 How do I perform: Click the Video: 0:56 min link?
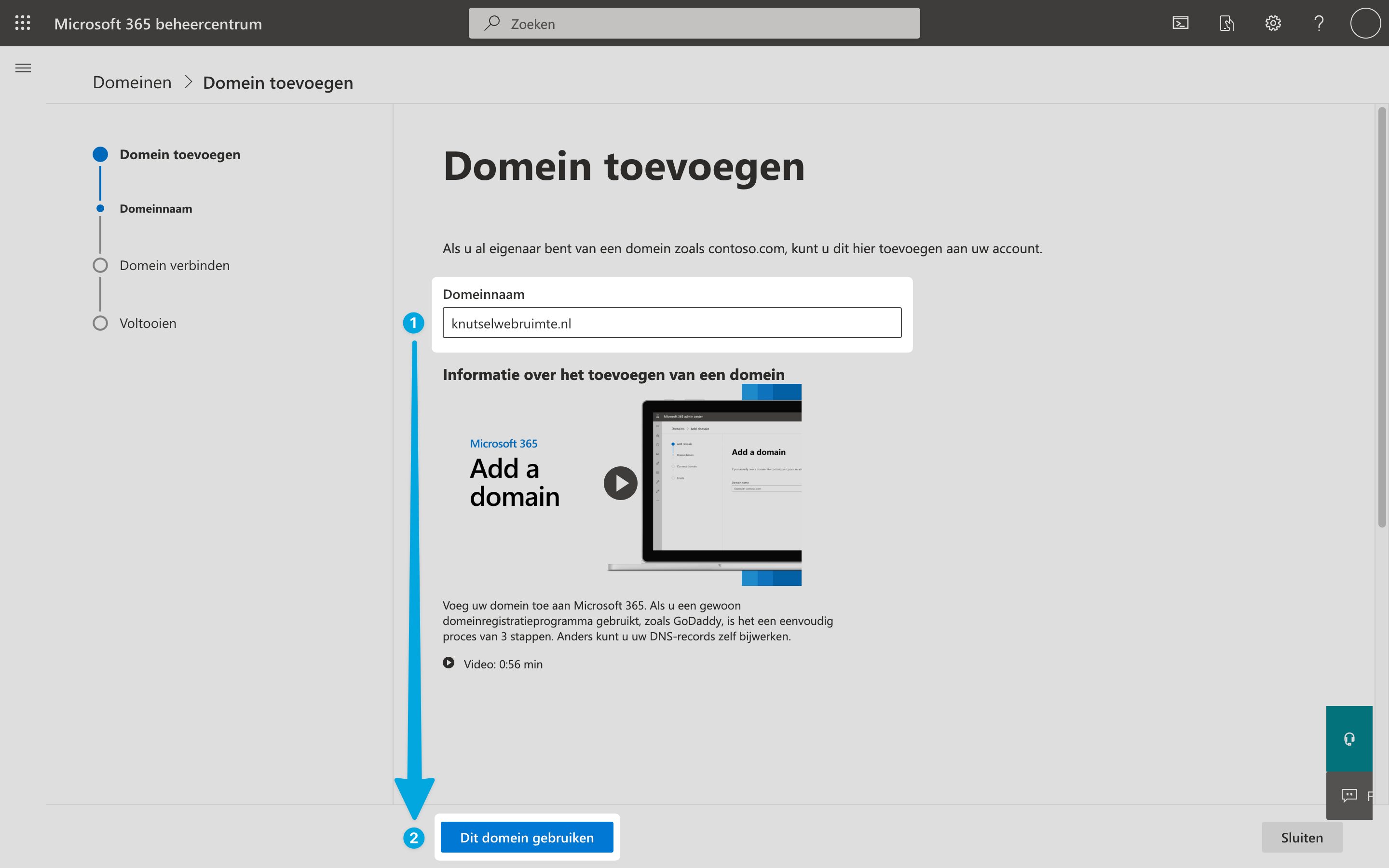[x=503, y=664]
